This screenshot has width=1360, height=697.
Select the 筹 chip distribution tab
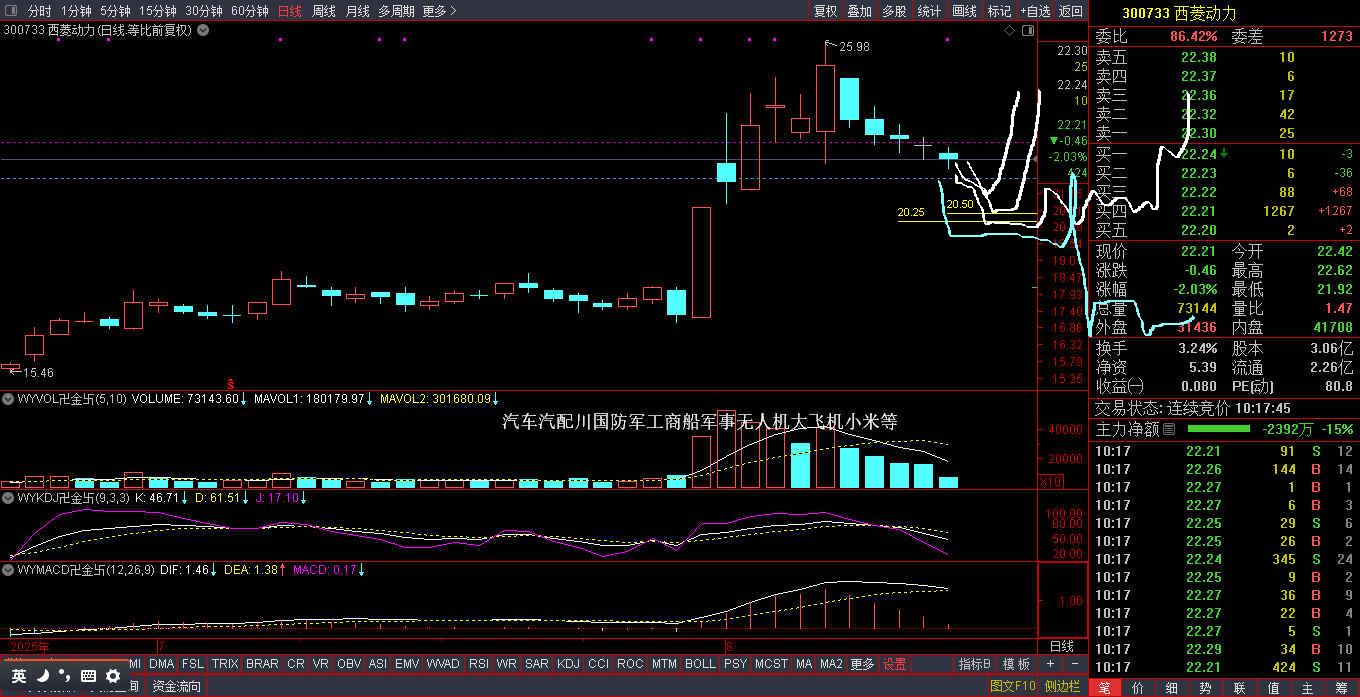coord(1342,687)
